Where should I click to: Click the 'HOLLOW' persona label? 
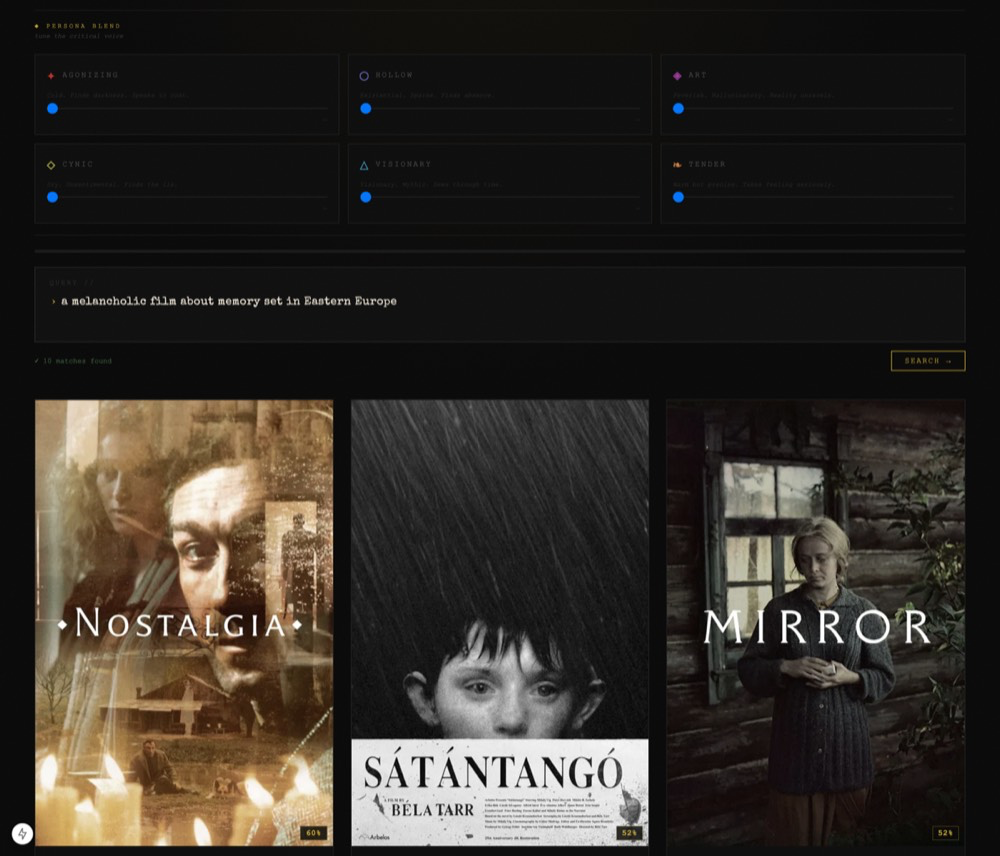[x=393, y=75]
